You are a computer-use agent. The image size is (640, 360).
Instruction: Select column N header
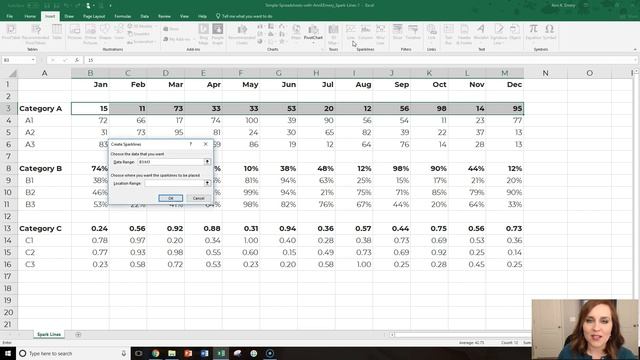coord(545,73)
